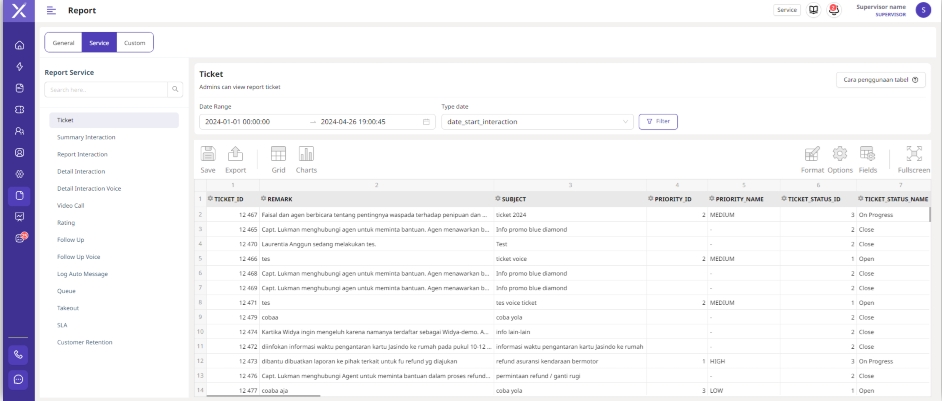Open the phone dialer in sidebar
The width and height of the screenshot is (942, 401).
pos(17,352)
